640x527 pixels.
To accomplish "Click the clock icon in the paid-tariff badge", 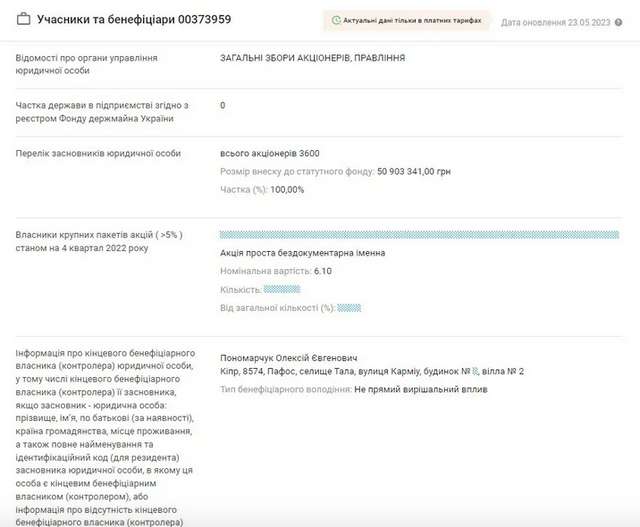I will [x=336, y=20].
